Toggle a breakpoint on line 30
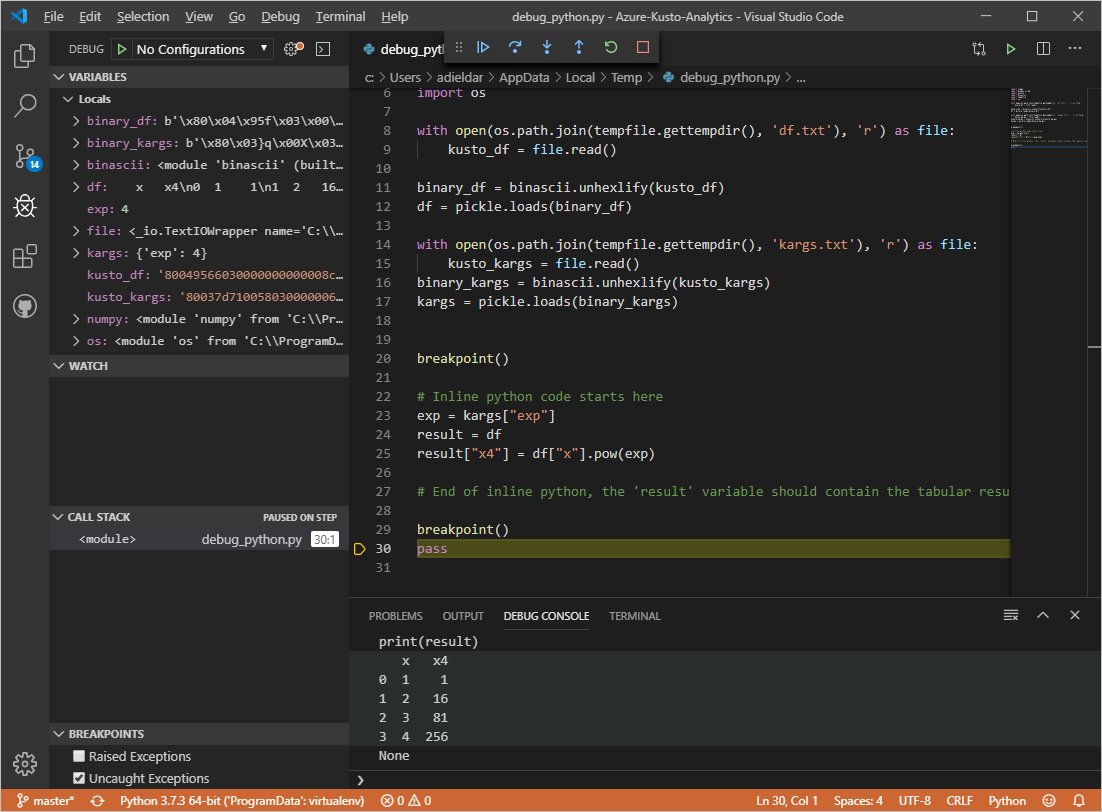 360,548
